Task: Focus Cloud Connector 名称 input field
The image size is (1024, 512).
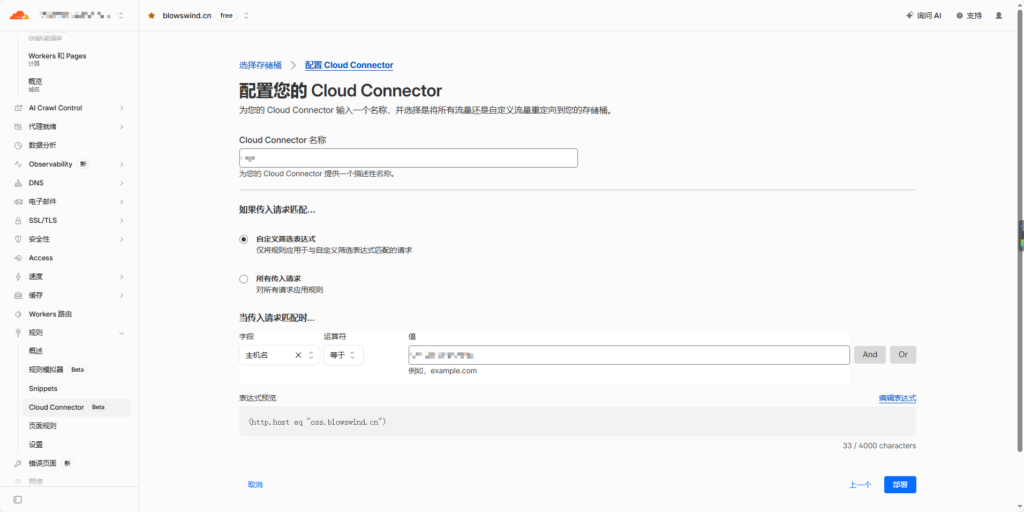Action: 408,158
